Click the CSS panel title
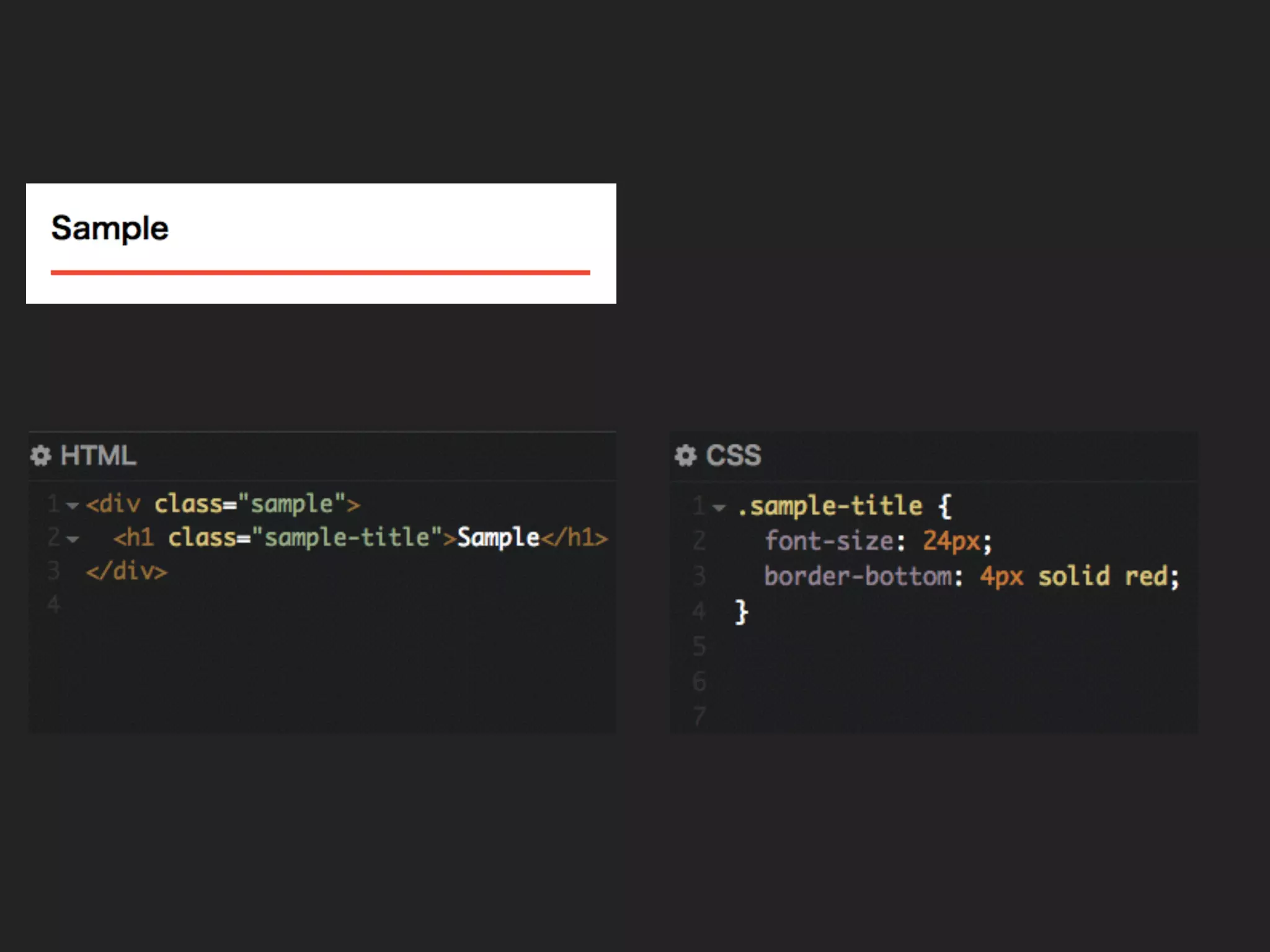Viewport: 1270px width, 952px height. pyautogui.click(x=733, y=456)
